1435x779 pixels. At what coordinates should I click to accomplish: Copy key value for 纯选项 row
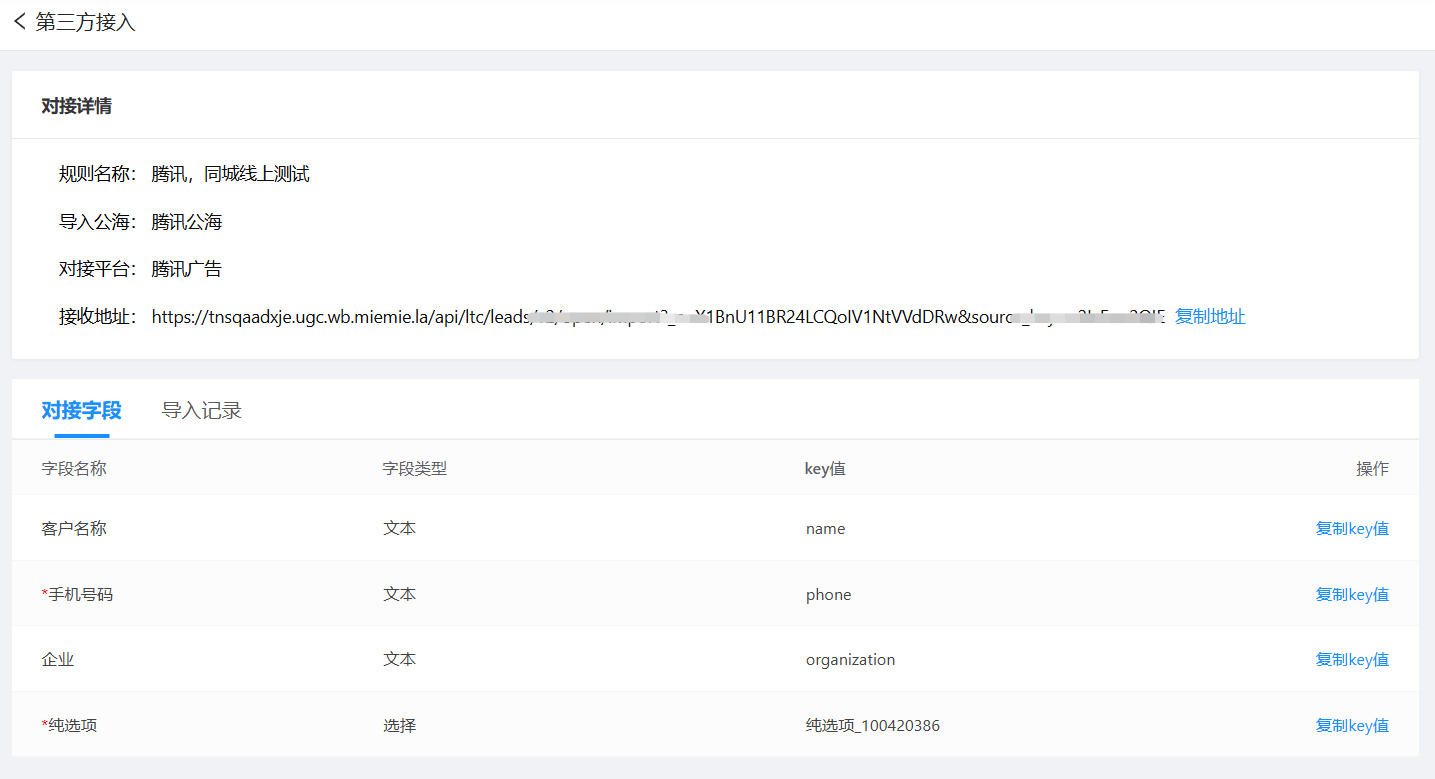pyautogui.click(x=1351, y=726)
